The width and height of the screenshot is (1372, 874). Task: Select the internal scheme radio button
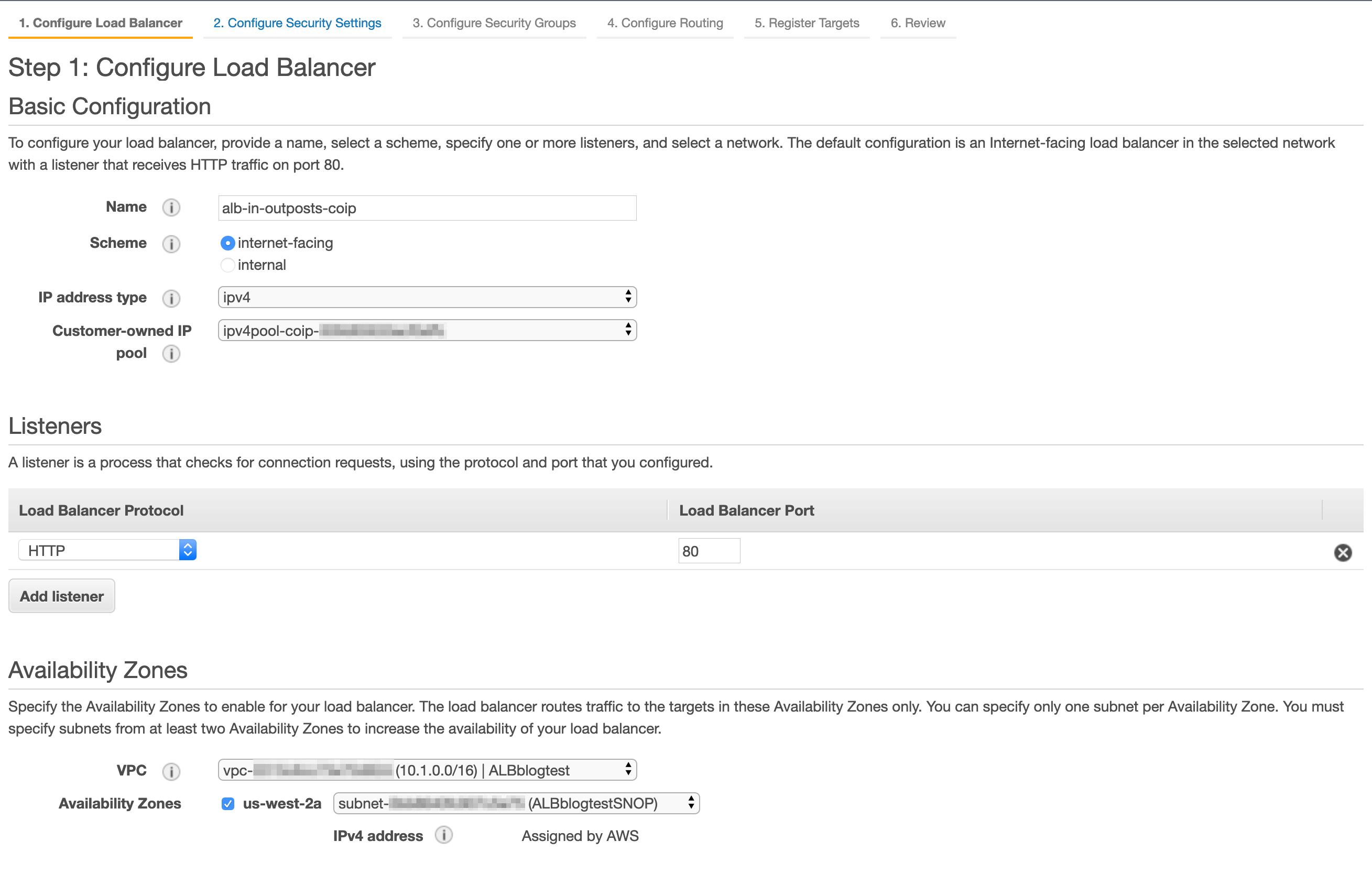tap(227, 265)
